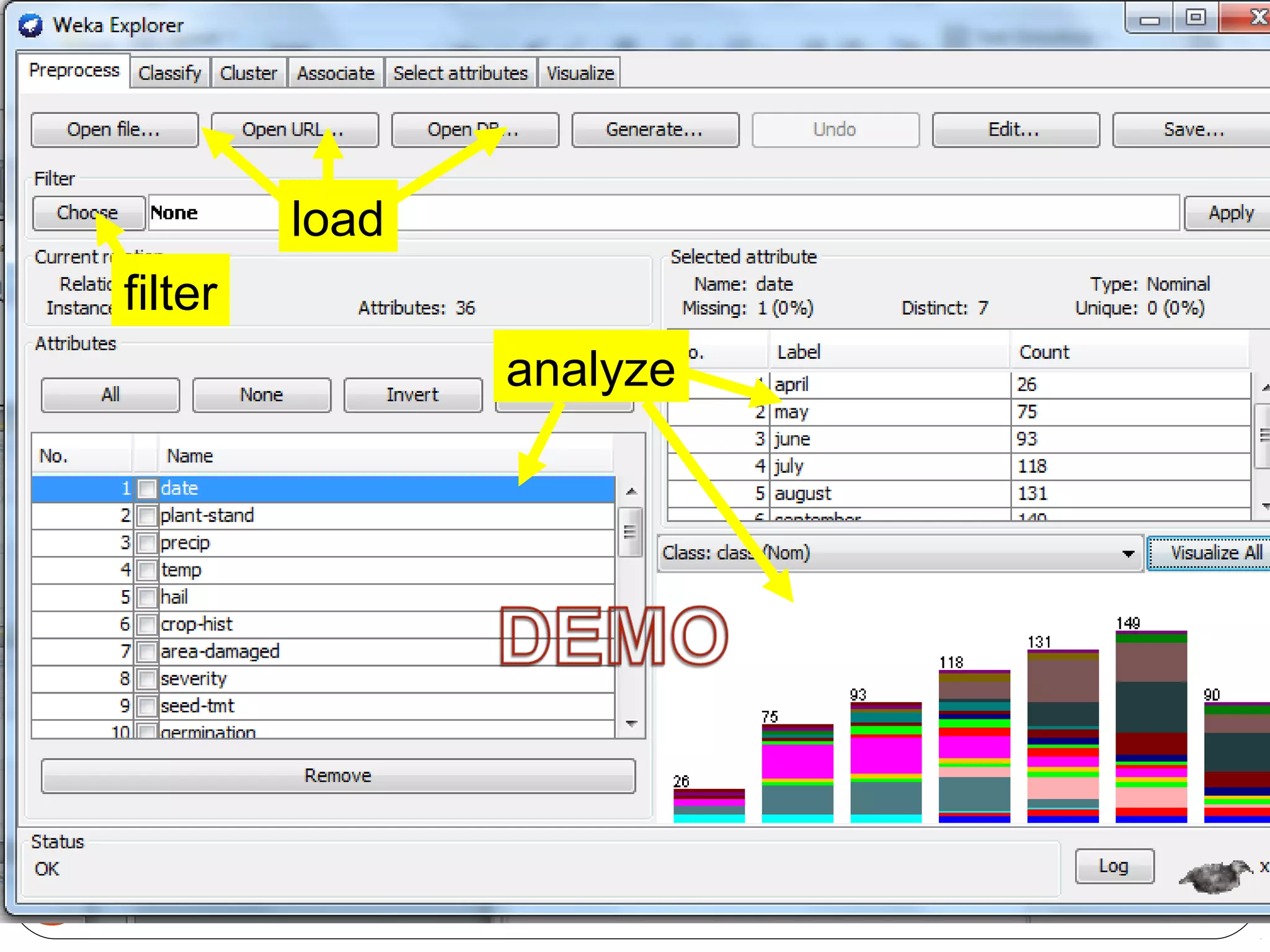Screen dimensions: 1270x952
Task: Click the Weka Explorer title bar logo
Action: [30, 25]
